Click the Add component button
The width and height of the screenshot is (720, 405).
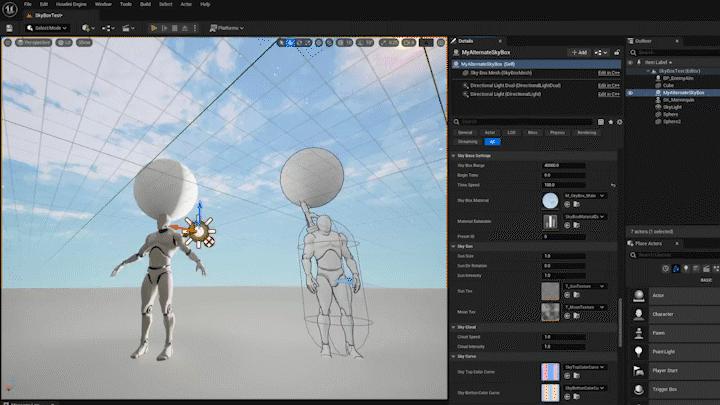(x=578, y=52)
